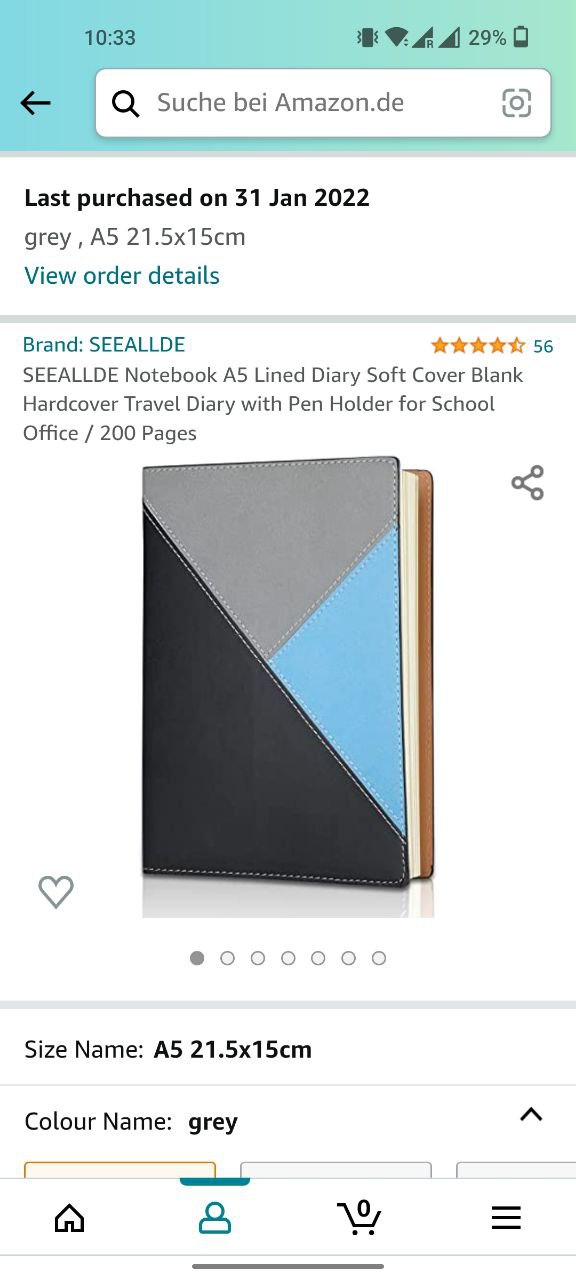Jump to fourth product image dot

pos(288,958)
